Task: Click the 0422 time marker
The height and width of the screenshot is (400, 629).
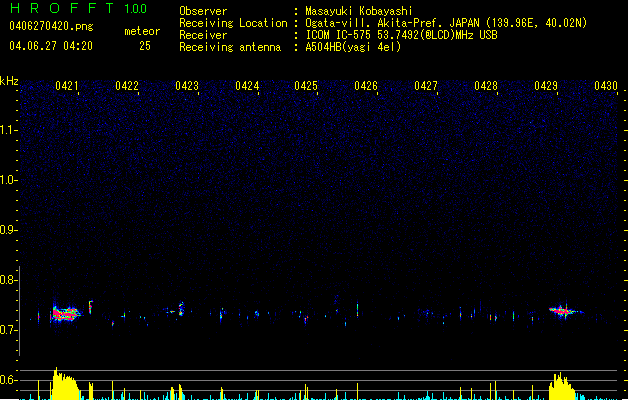Action: pos(127,86)
